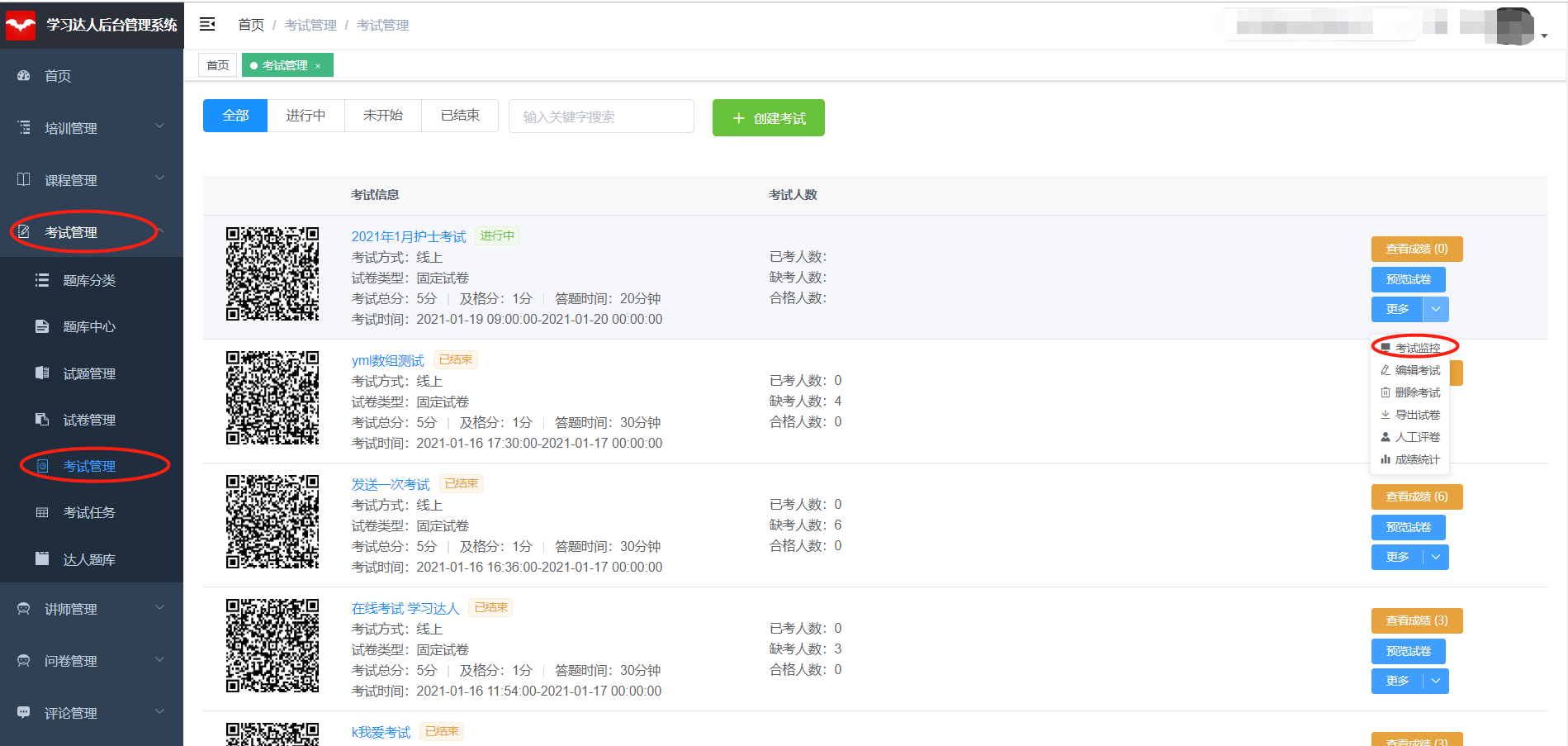This screenshot has height=746, width=1568.
Task: Click the keyword search input field
Action: (601, 116)
